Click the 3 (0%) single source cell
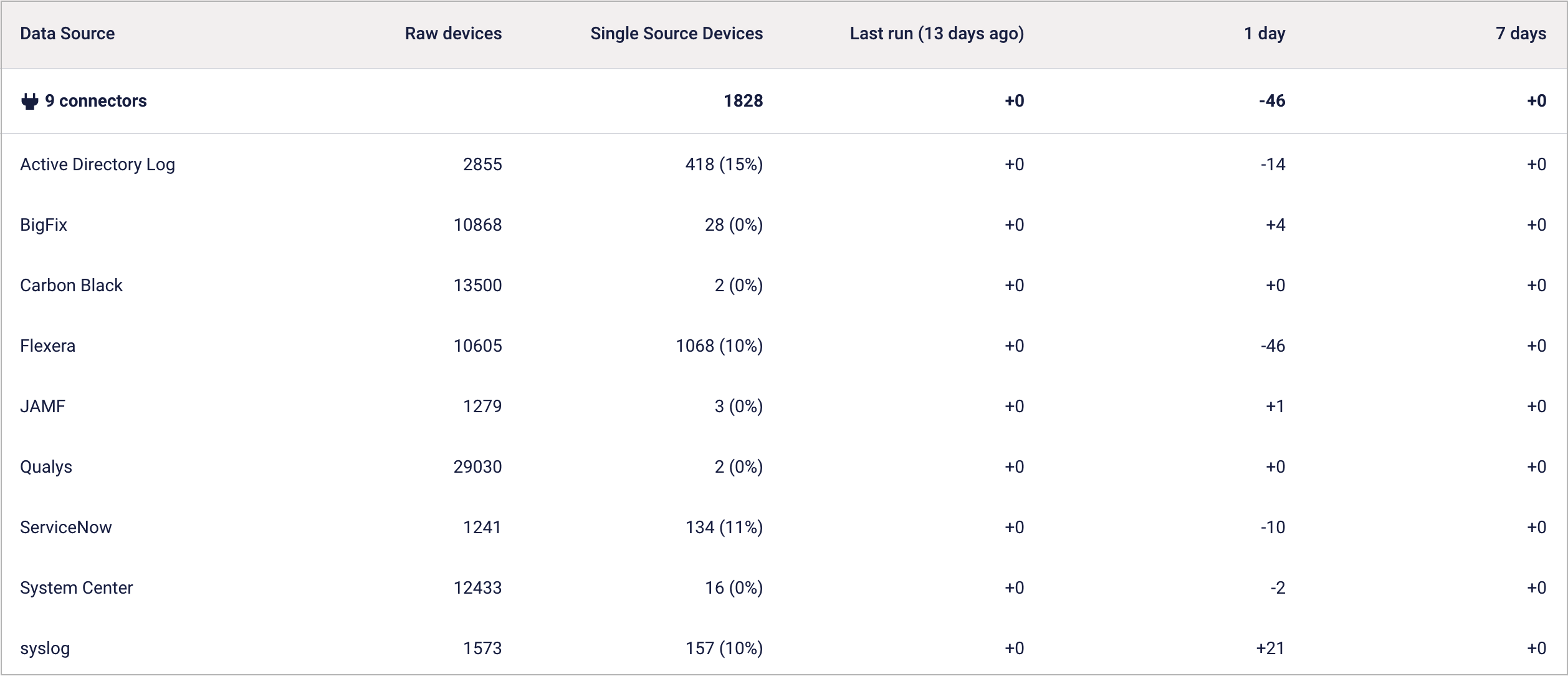Image resolution: width=1568 pixels, height=676 pixels. tap(739, 407)
